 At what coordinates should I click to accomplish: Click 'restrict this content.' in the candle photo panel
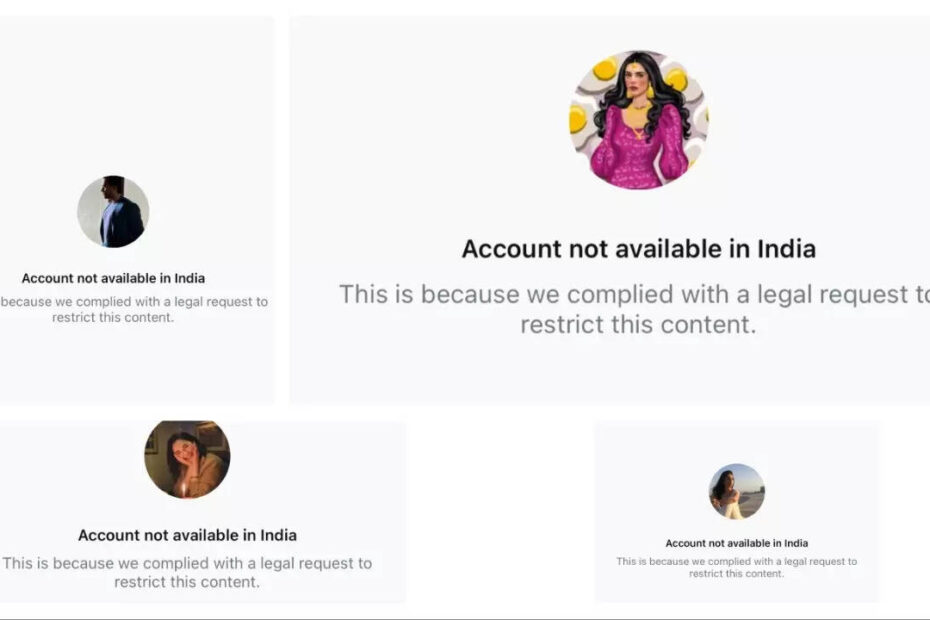point(187,582)
